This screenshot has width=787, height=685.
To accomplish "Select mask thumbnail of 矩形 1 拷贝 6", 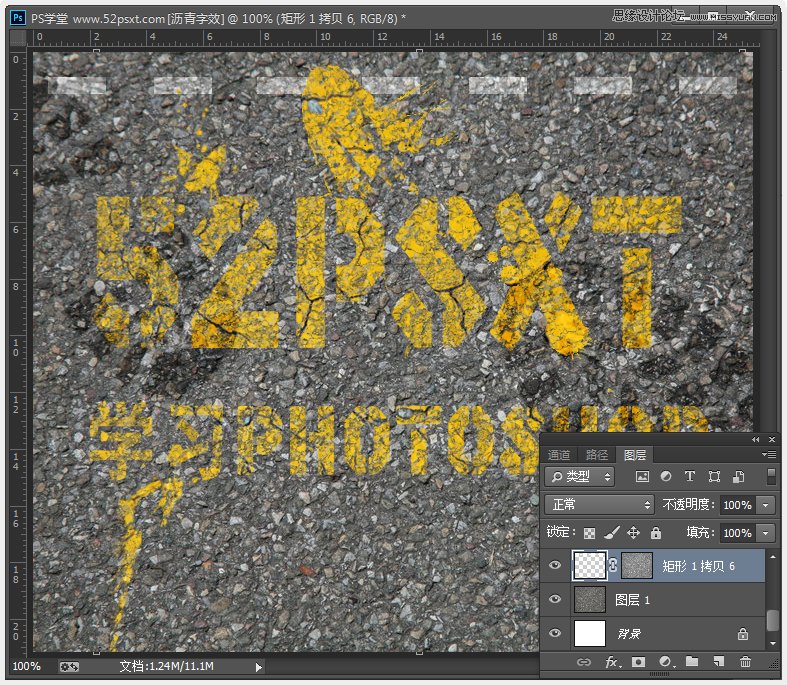I will click(637, 566).
